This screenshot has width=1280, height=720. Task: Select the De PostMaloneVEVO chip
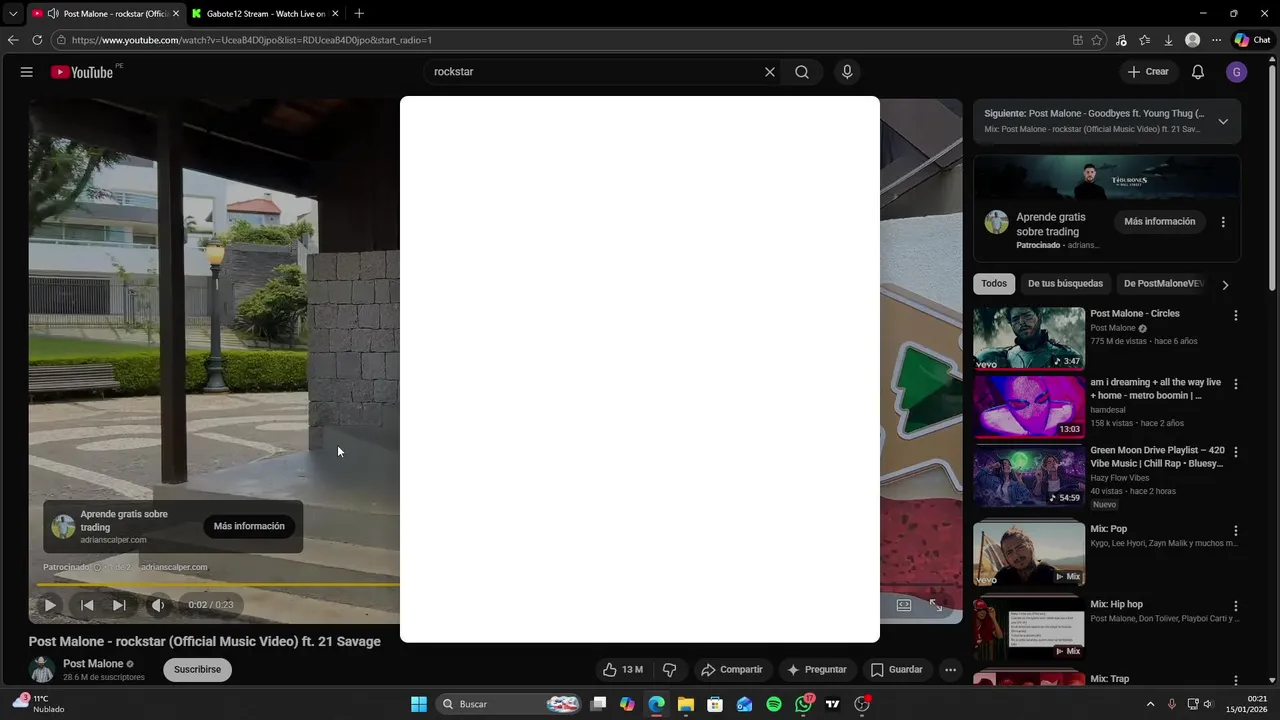pyautogui.click(x=1163, y=284)
